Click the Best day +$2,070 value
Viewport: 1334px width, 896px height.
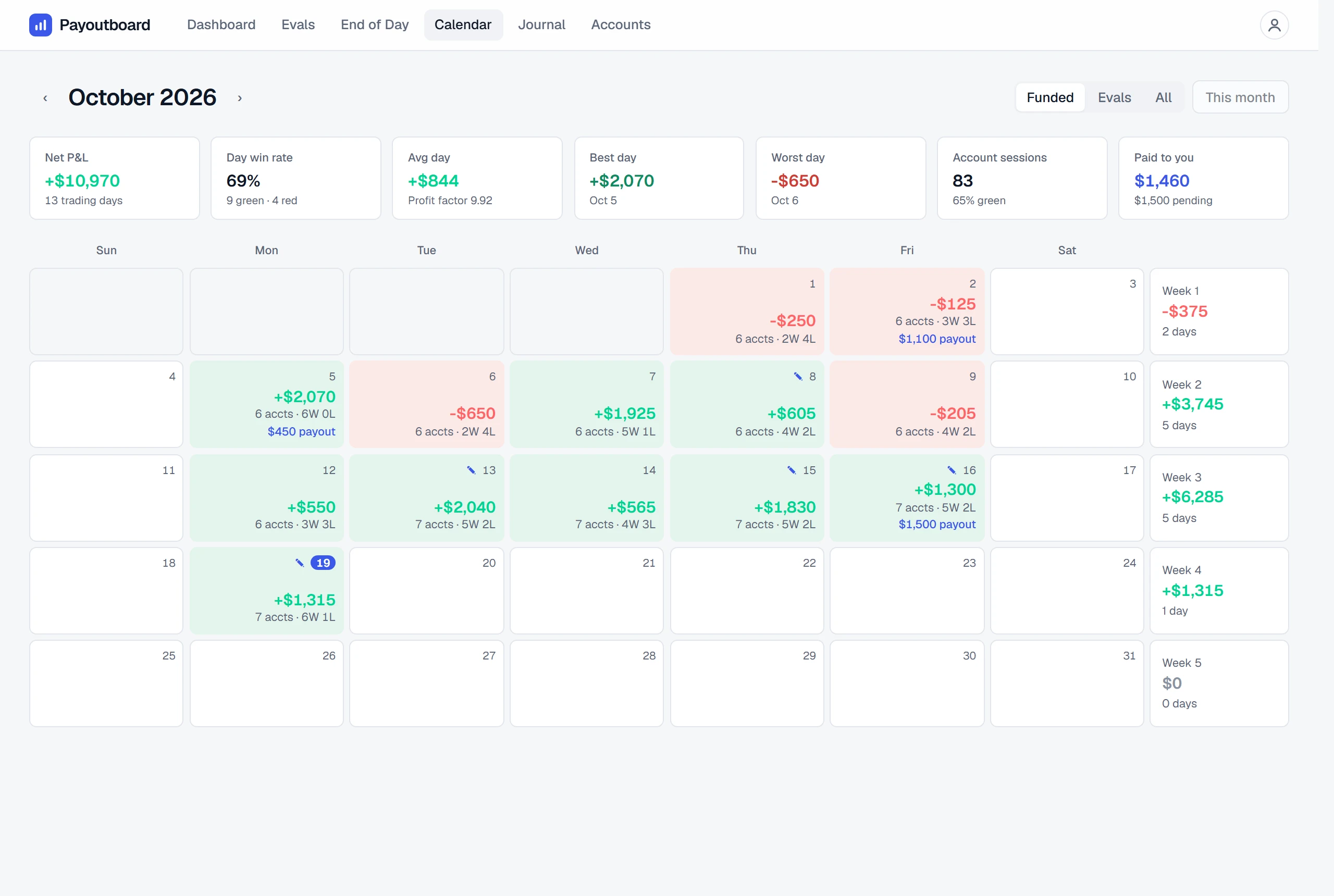click(621, 181)
